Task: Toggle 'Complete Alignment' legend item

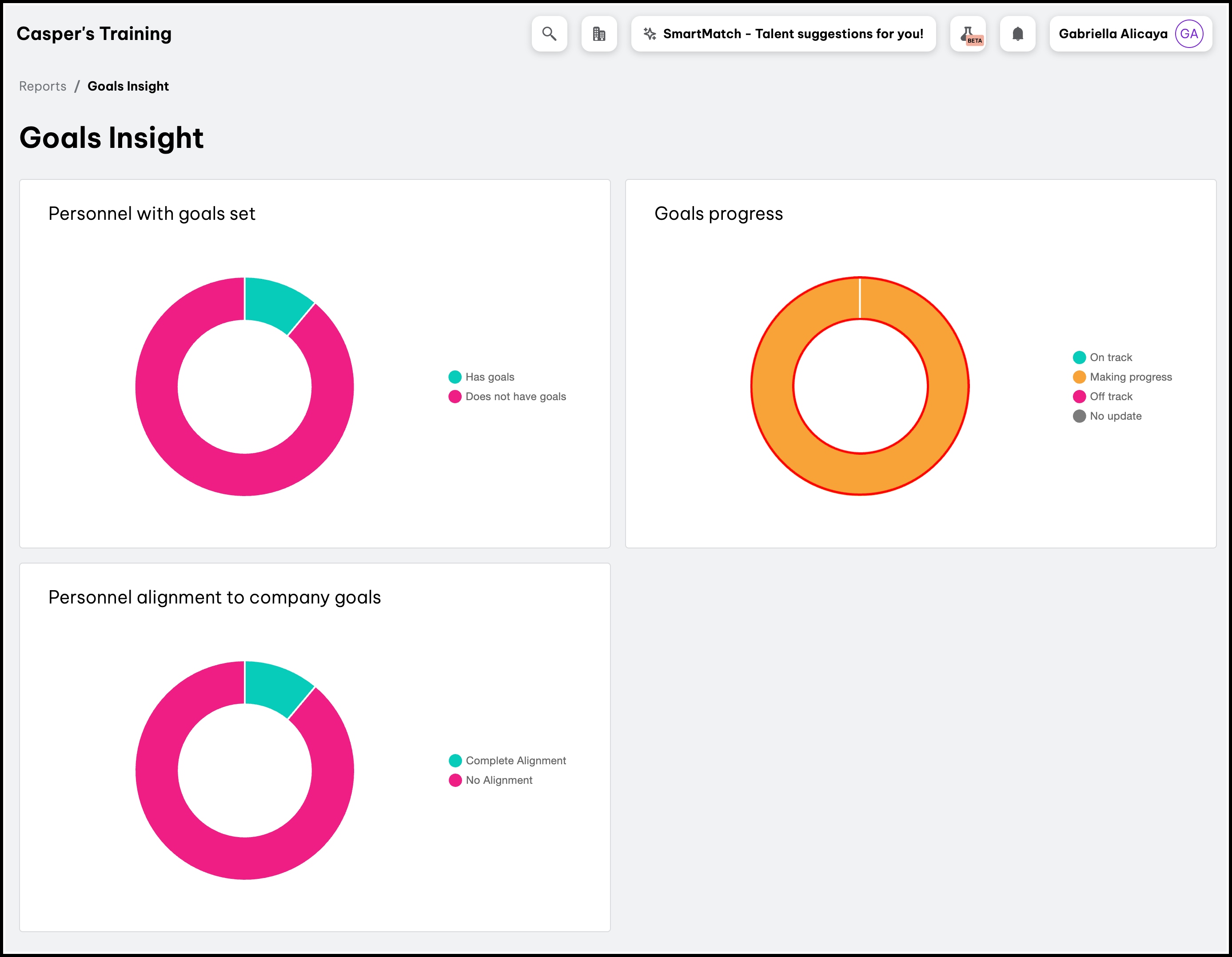Action: point(515,761)
